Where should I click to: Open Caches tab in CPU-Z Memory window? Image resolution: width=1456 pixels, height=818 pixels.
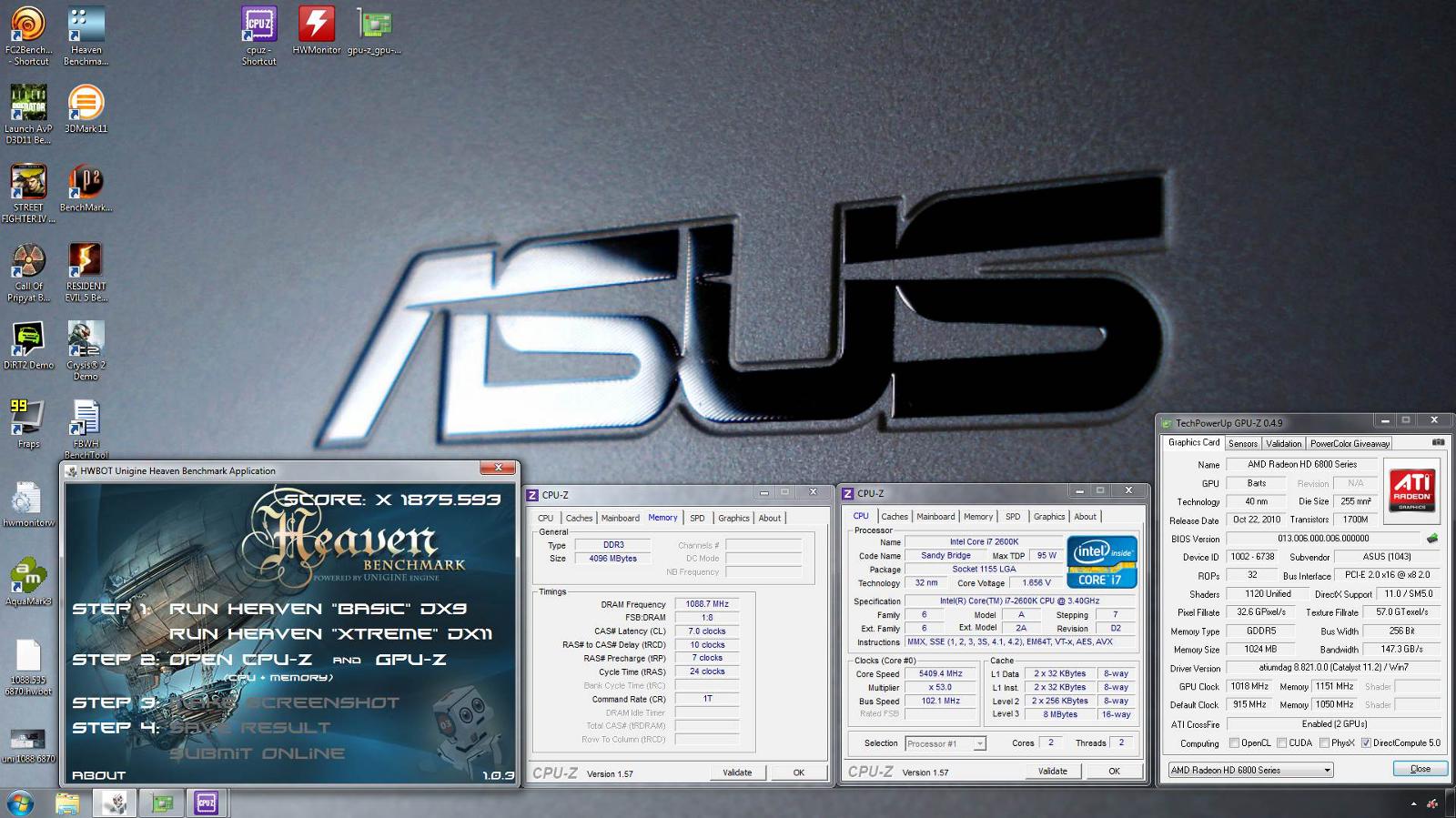point(579,518)
